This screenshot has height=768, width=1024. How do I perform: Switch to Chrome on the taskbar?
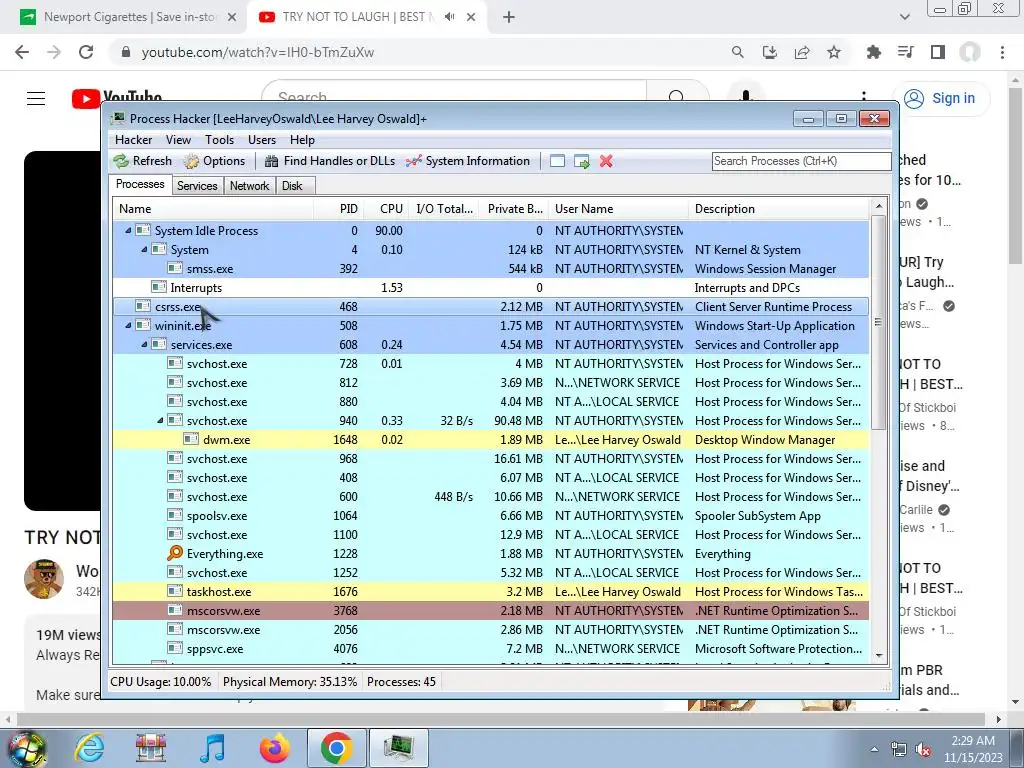336,748
